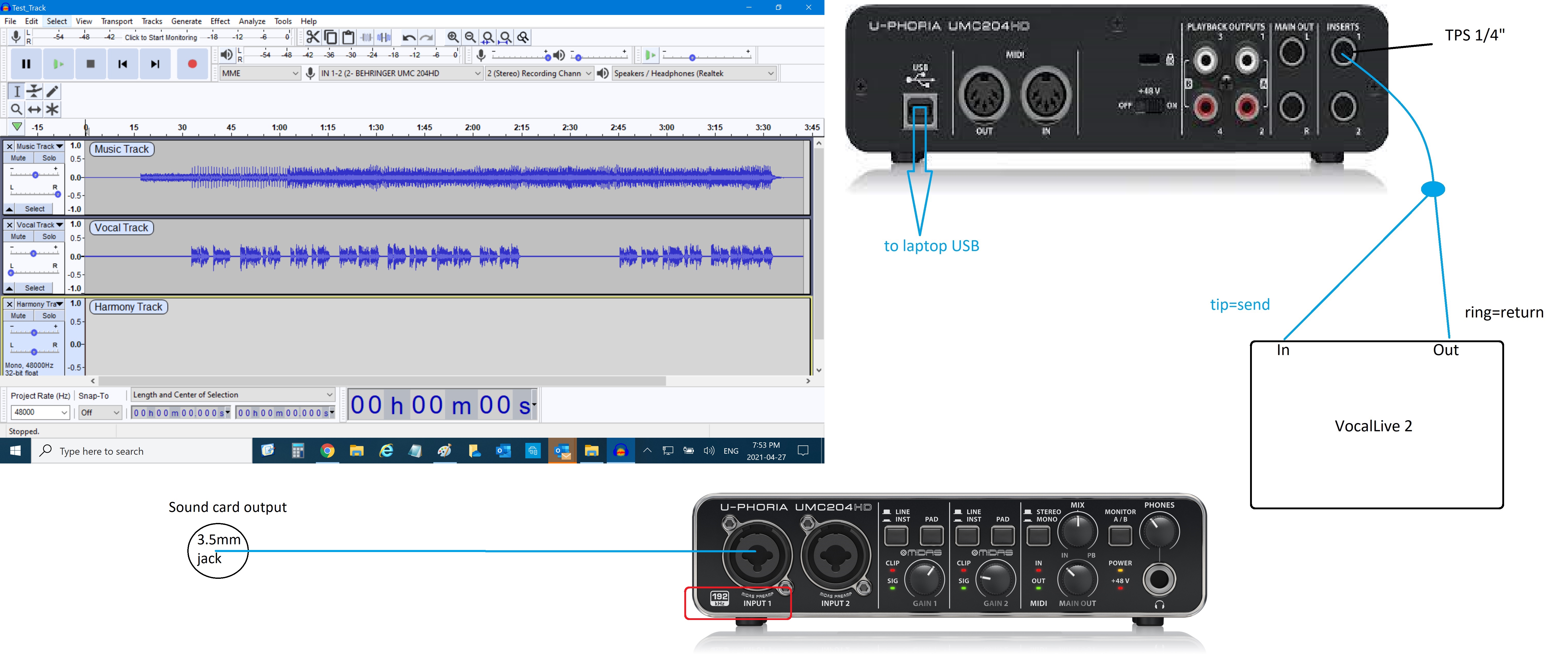Open the BEHRINGER recording device dropdown
Screen dimensions: 1568x654
tap(401, 73)
